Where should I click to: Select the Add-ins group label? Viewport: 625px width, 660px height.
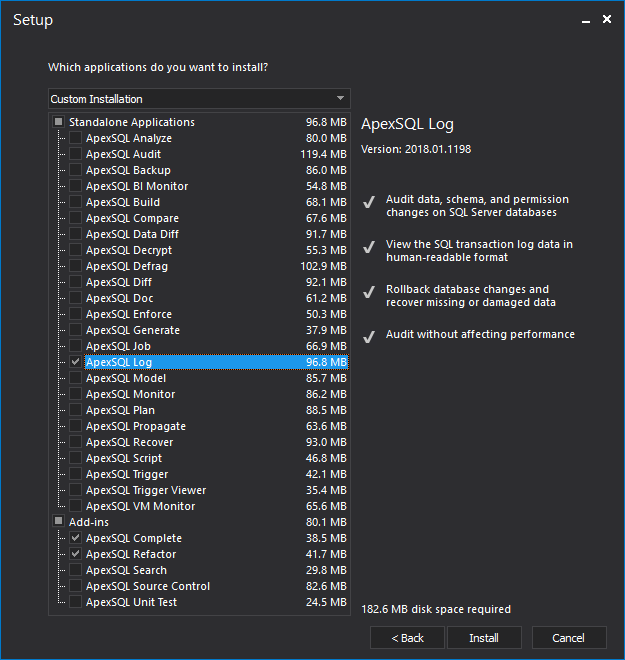89,522
